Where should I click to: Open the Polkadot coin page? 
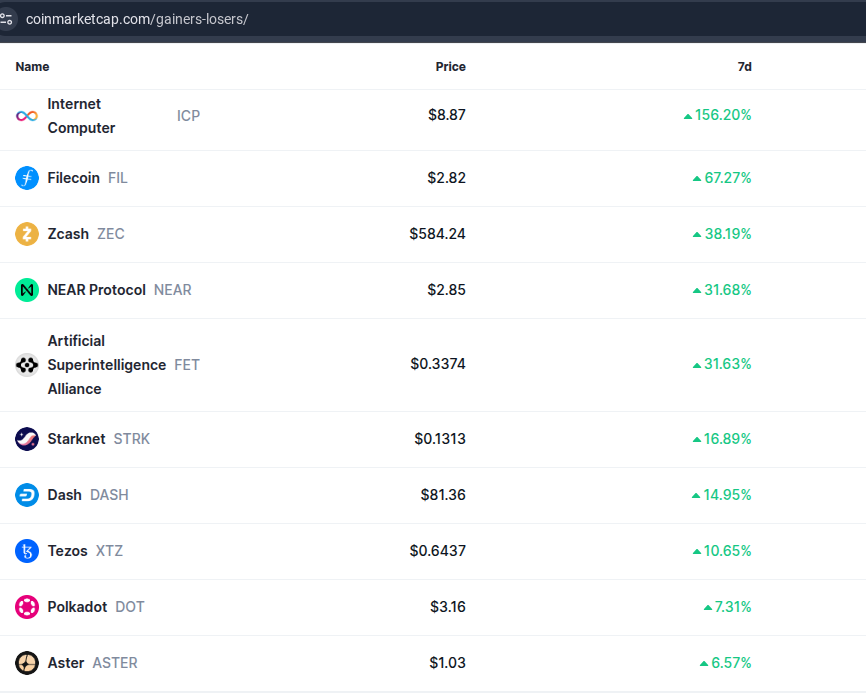tap(77, 607)
